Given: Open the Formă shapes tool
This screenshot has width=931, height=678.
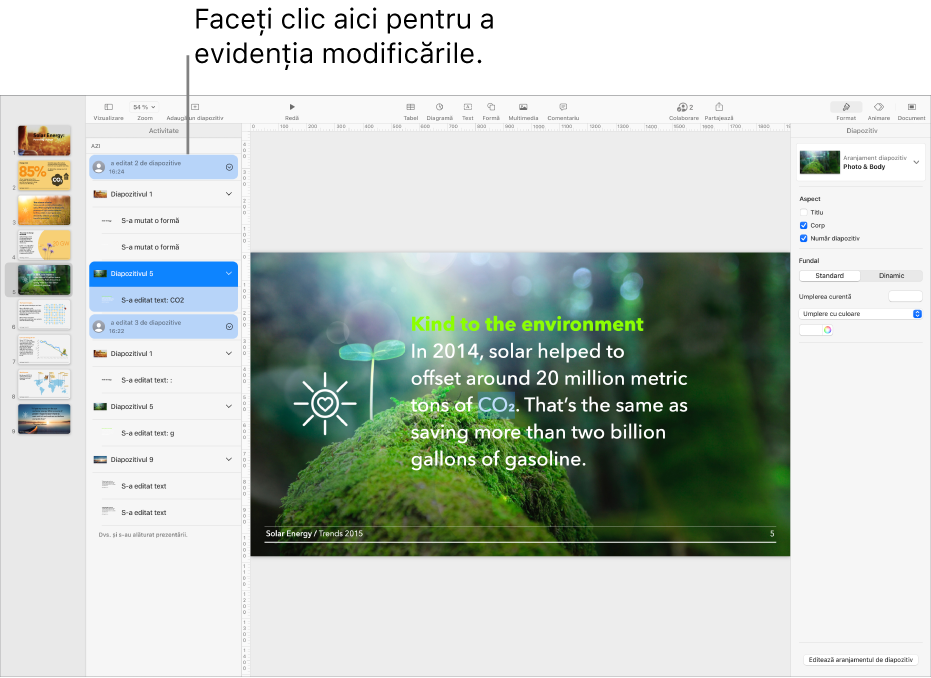Looking at the screenshot, I should tap(491, 107).
